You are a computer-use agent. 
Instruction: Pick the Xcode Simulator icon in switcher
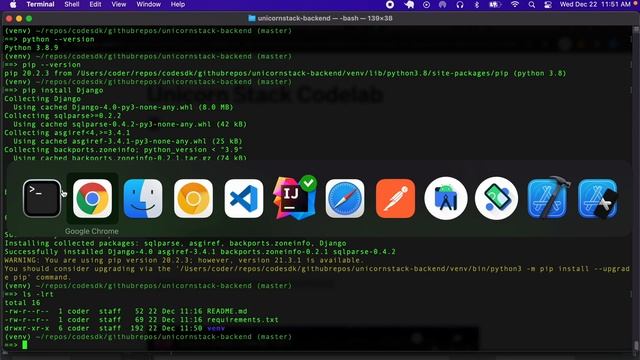coord(598,198)
